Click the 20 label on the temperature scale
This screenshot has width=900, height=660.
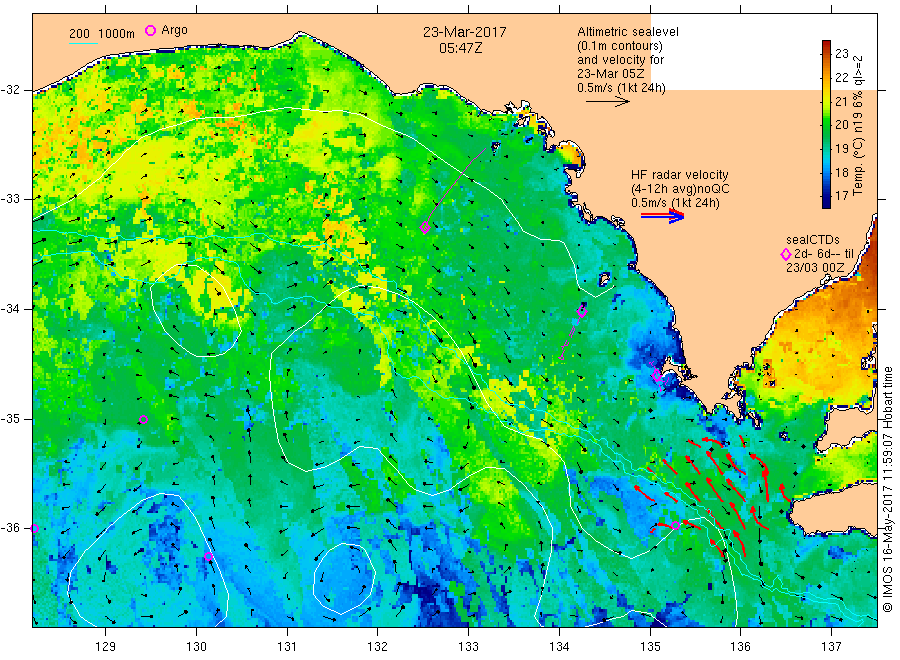point(841,125)
